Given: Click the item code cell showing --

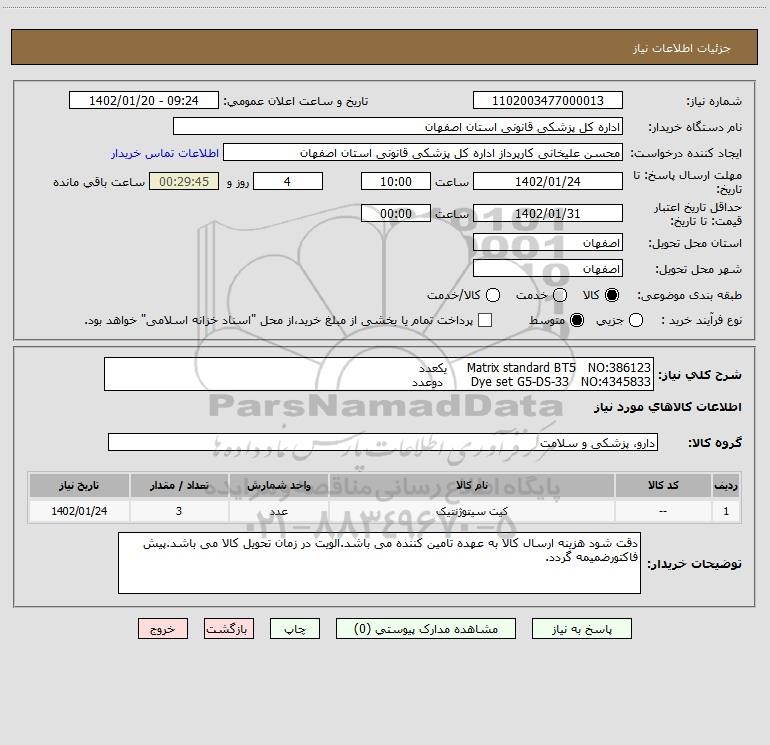Looking at the screenshot, I should click(663, 511).
